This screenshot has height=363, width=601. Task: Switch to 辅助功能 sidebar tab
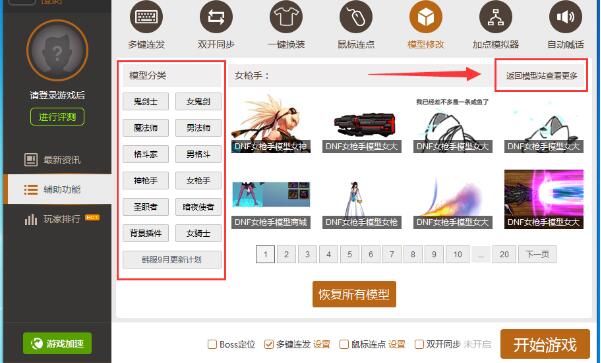pos(57,189)
